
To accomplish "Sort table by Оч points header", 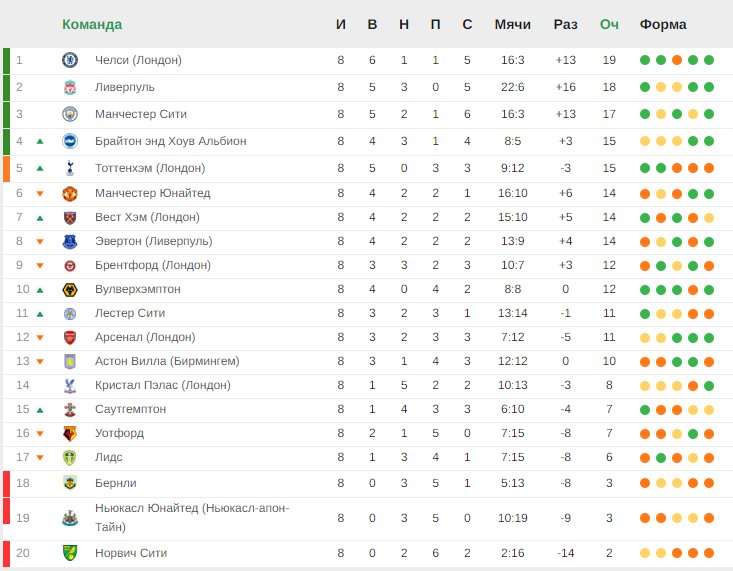I will pos(609,24).
